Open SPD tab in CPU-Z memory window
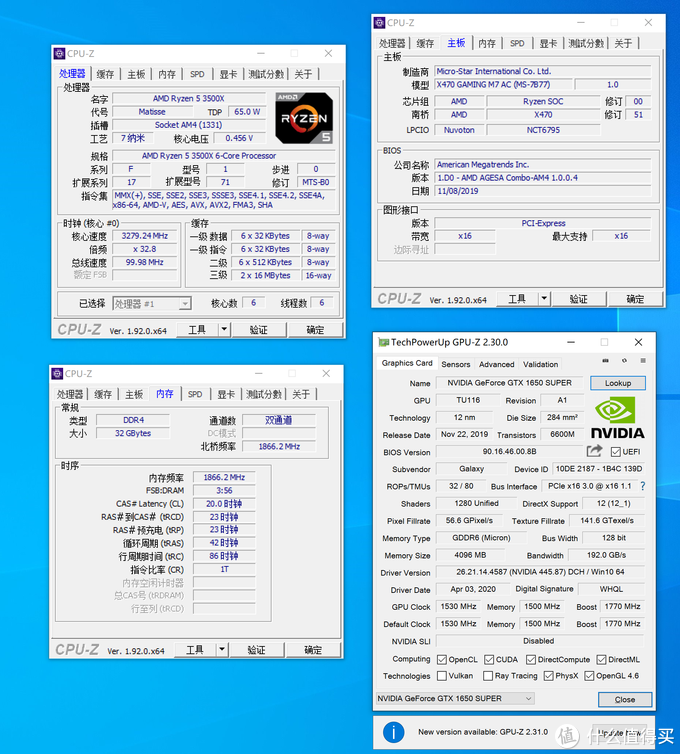680x754 pixels. click(x=195, y=394)
